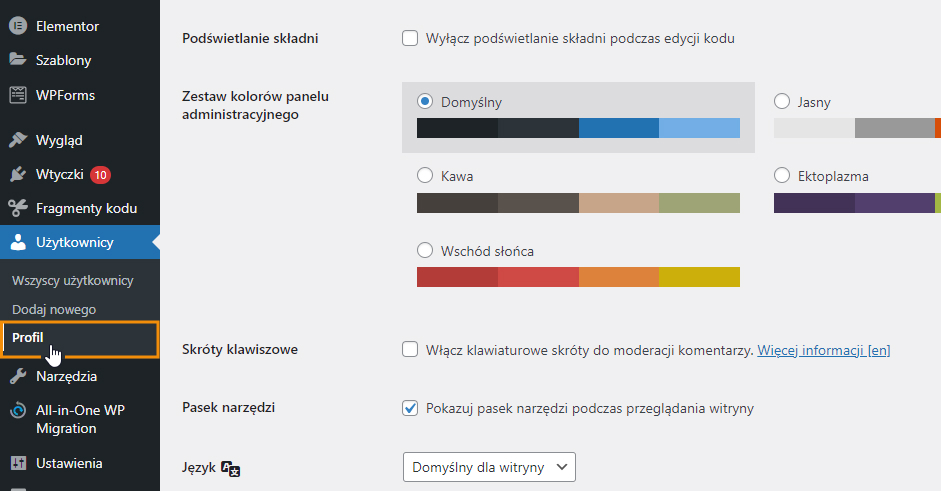Image resolution: width=941 pixels, height=491 pixels.
Task: Click the Wtyczki plugin icon
Action: point(18,174)
